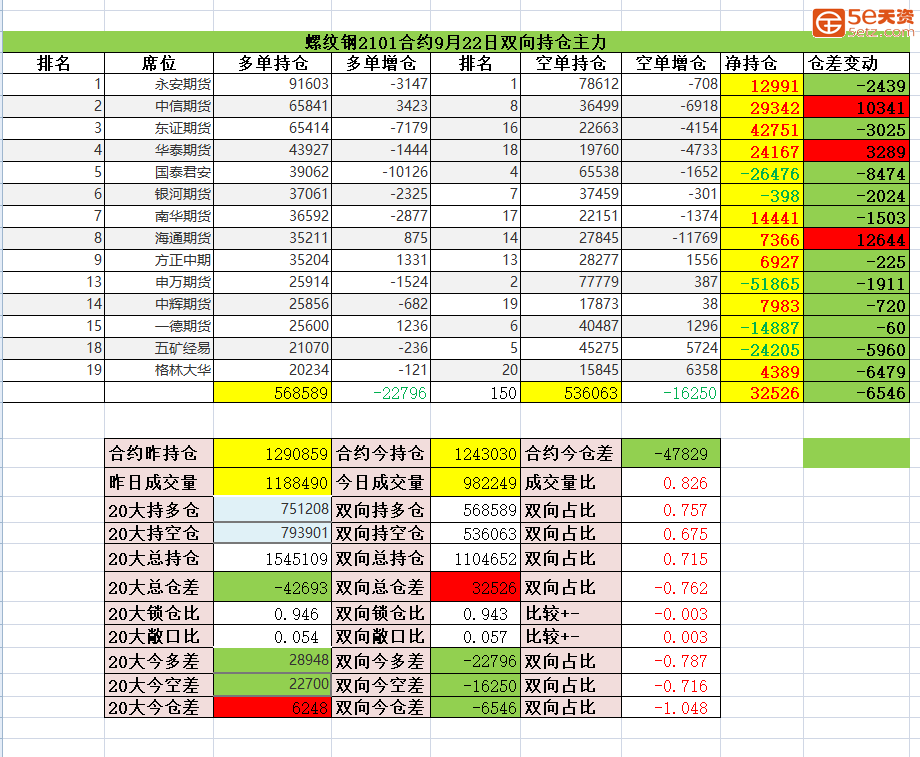Click green cell -47829

tap(671, 453)
